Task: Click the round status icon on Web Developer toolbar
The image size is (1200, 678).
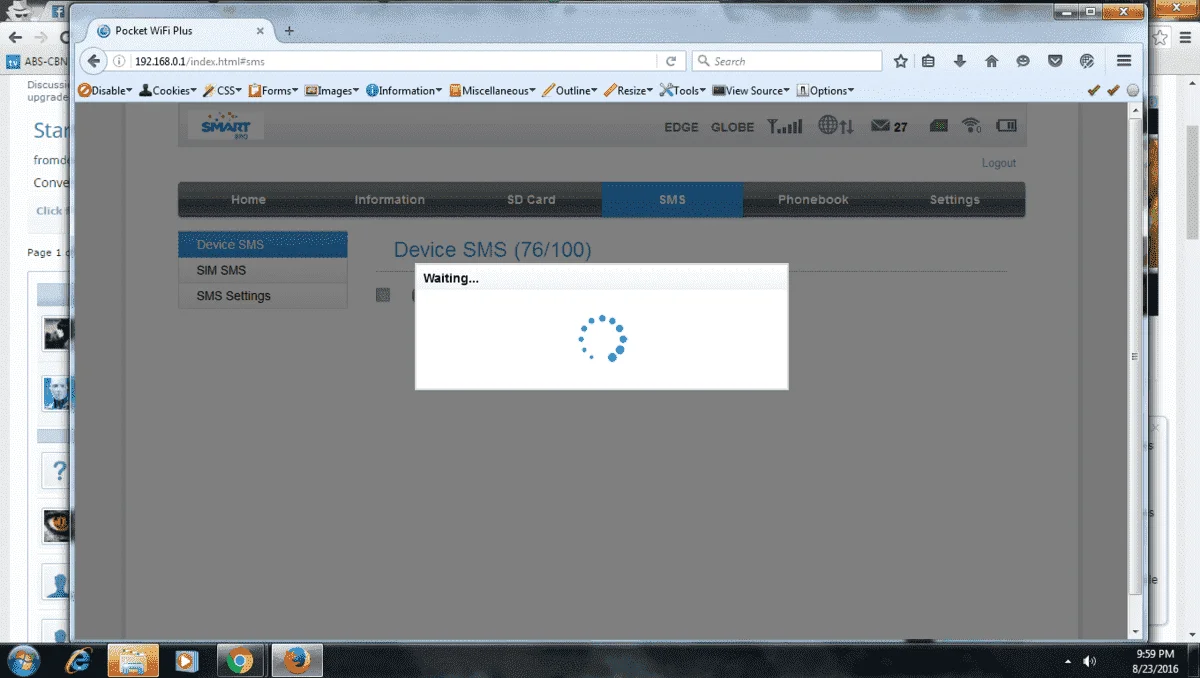Action: point(1132,90)
